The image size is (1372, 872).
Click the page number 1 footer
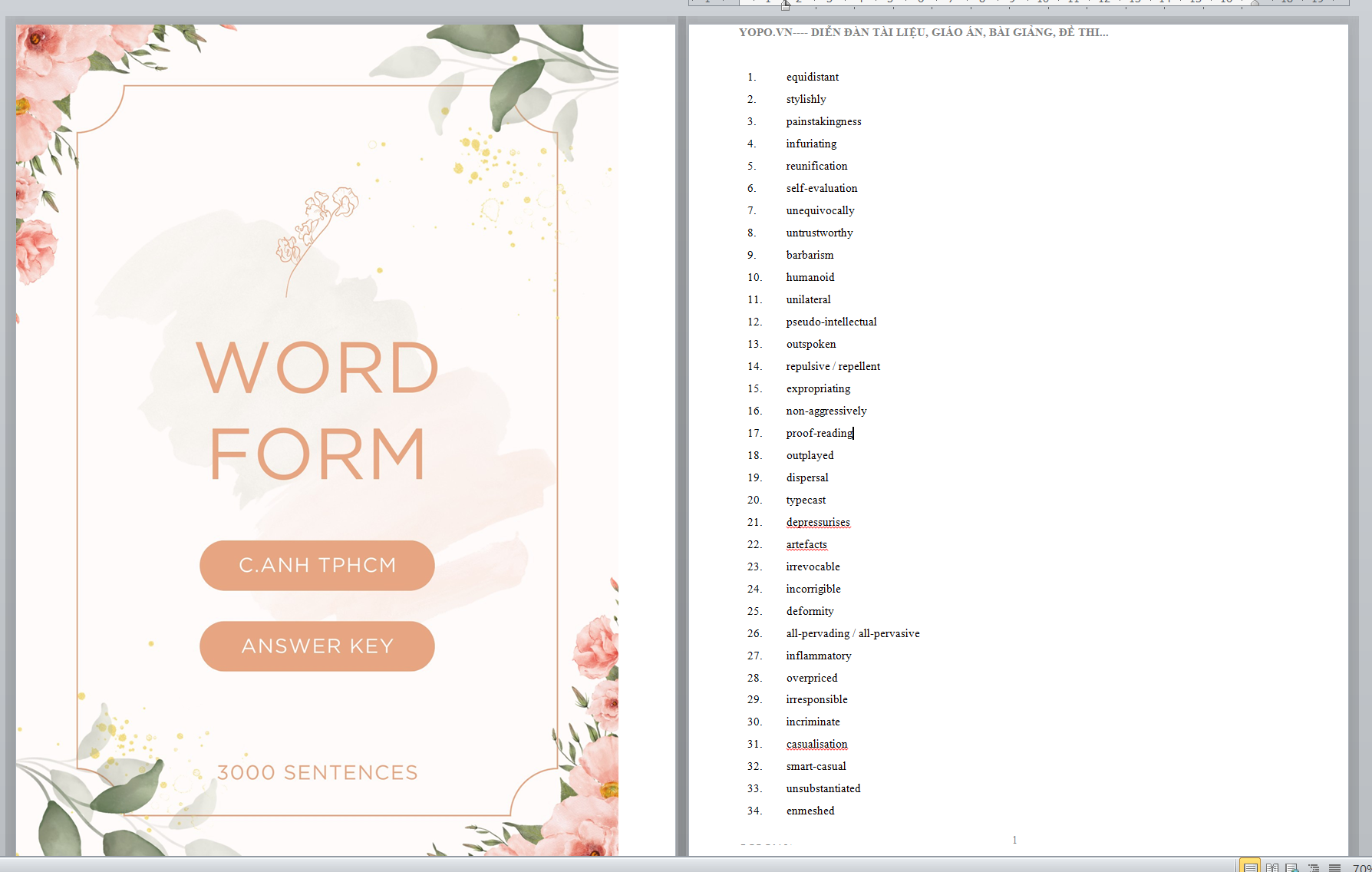[x=1014, y=840]
